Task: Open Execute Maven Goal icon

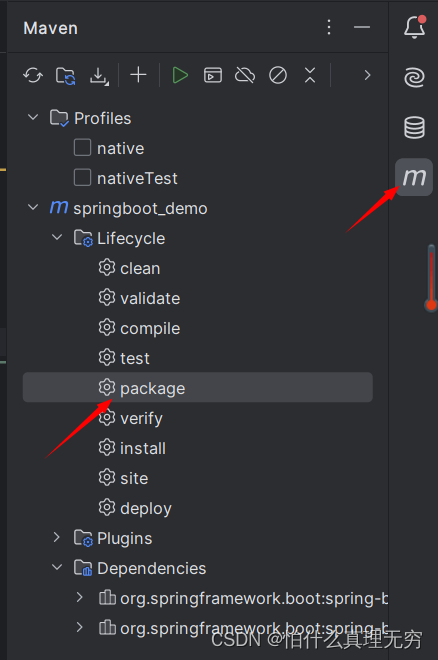Action: (x=213, y=75)
